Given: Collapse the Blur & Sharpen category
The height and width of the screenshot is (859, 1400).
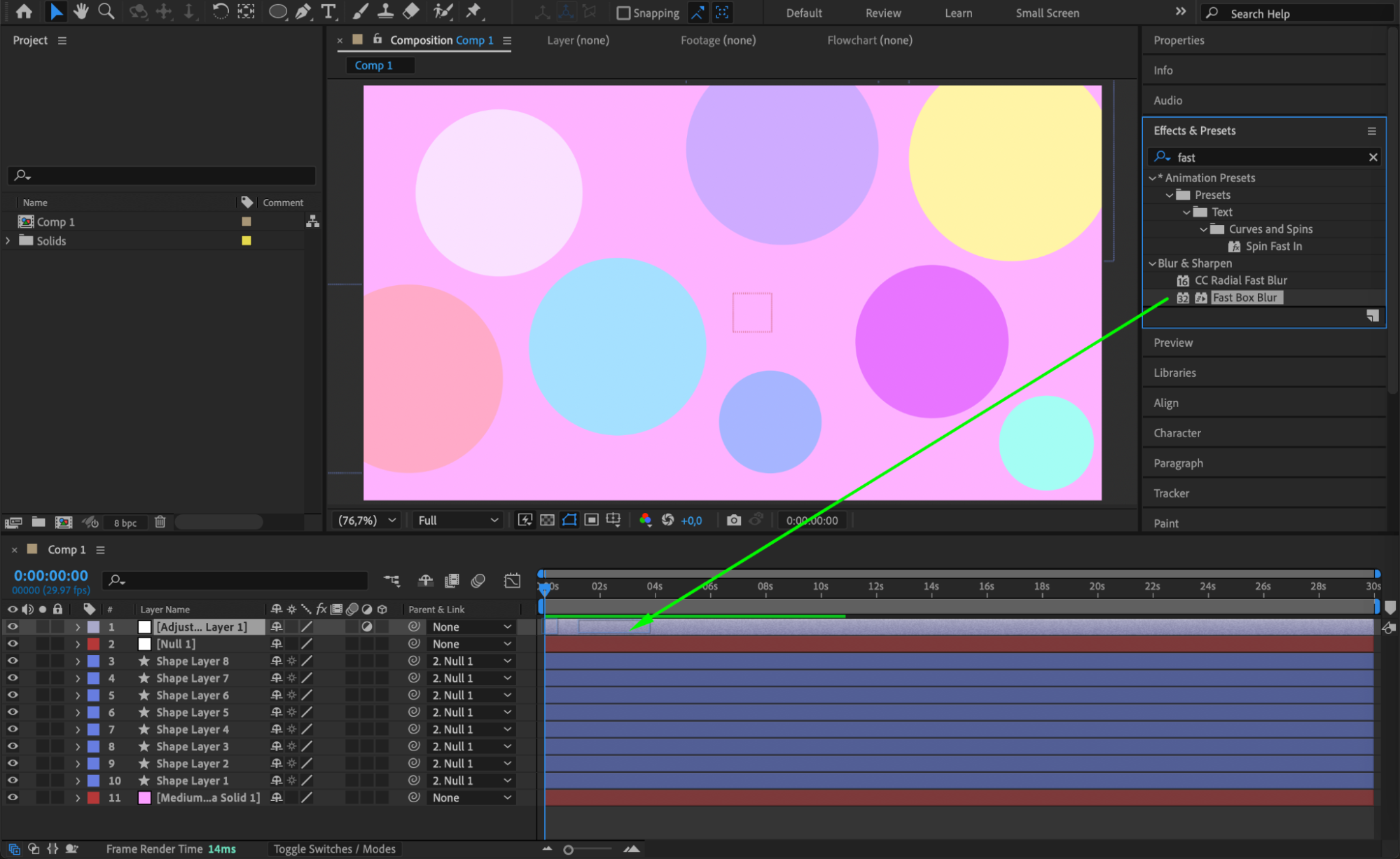Looking at the screenshot, I should click(1152, 263).
